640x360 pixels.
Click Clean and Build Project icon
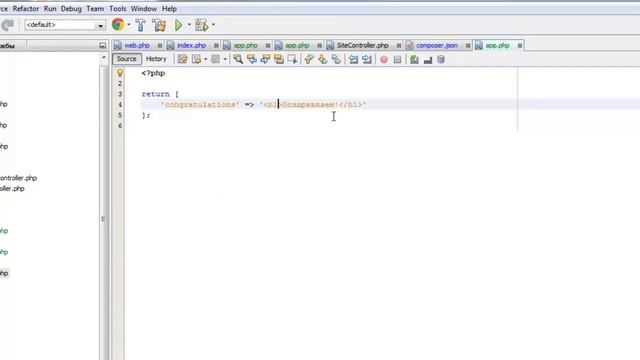click(159, 25)
